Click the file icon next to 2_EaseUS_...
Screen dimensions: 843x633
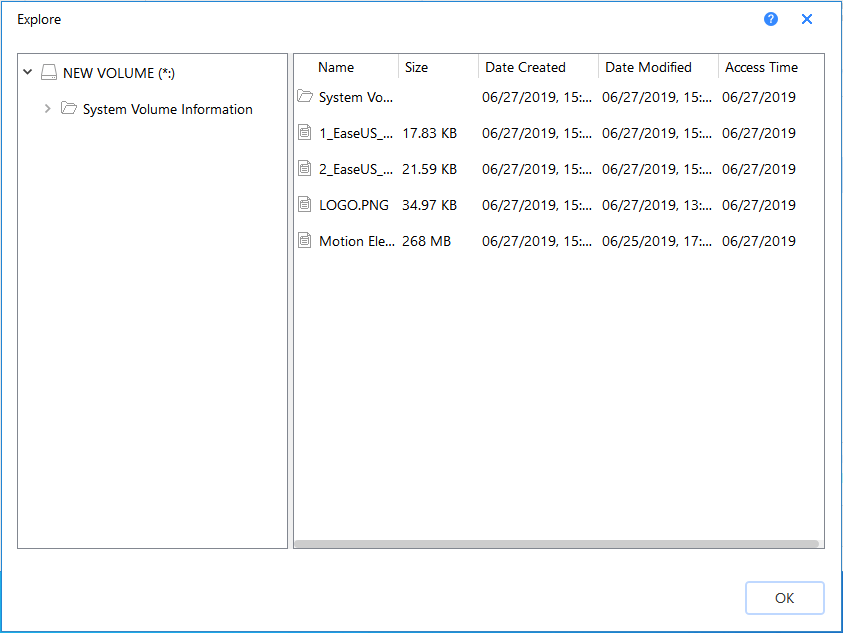304,167
